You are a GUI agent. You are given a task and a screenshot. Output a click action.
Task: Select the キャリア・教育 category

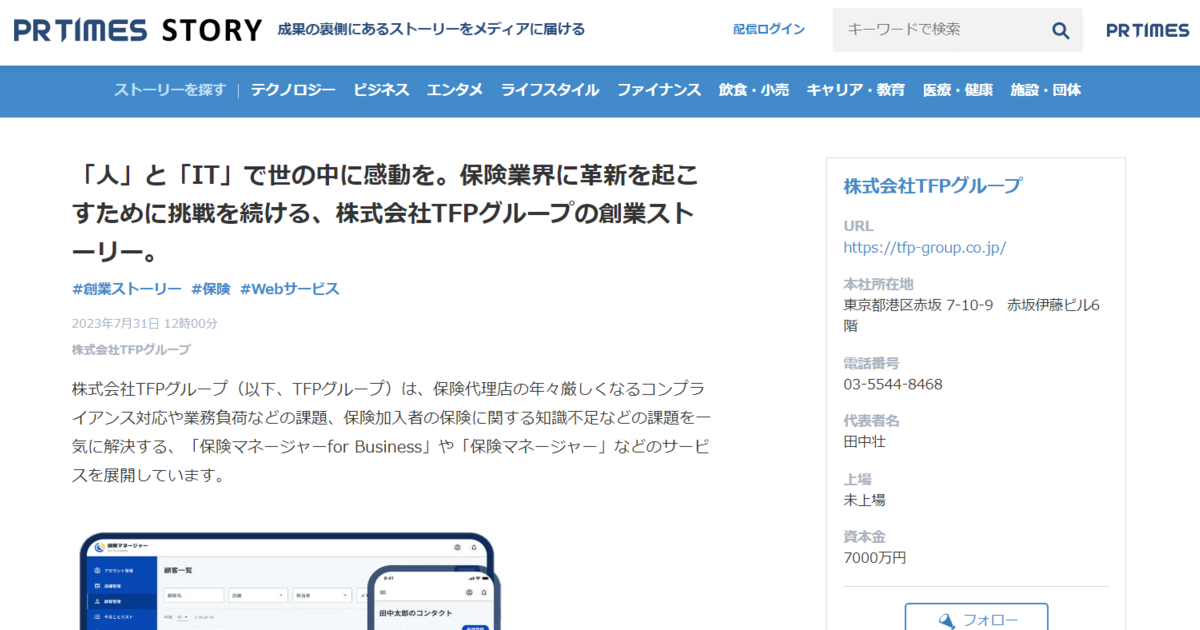(856, 90)
